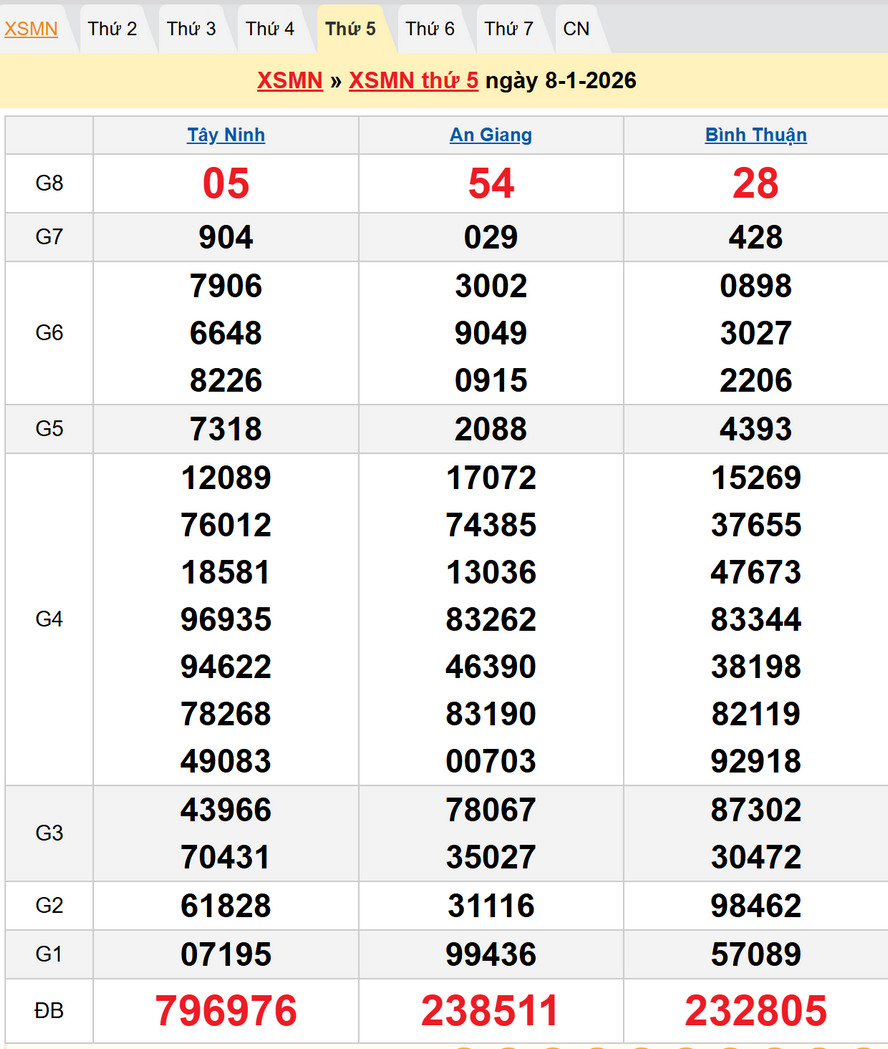Image resolution: width=888 pixels, height=1049 pixels.
Task: Open the XSMN thứ 5 heading link
Action: [413, 81]
